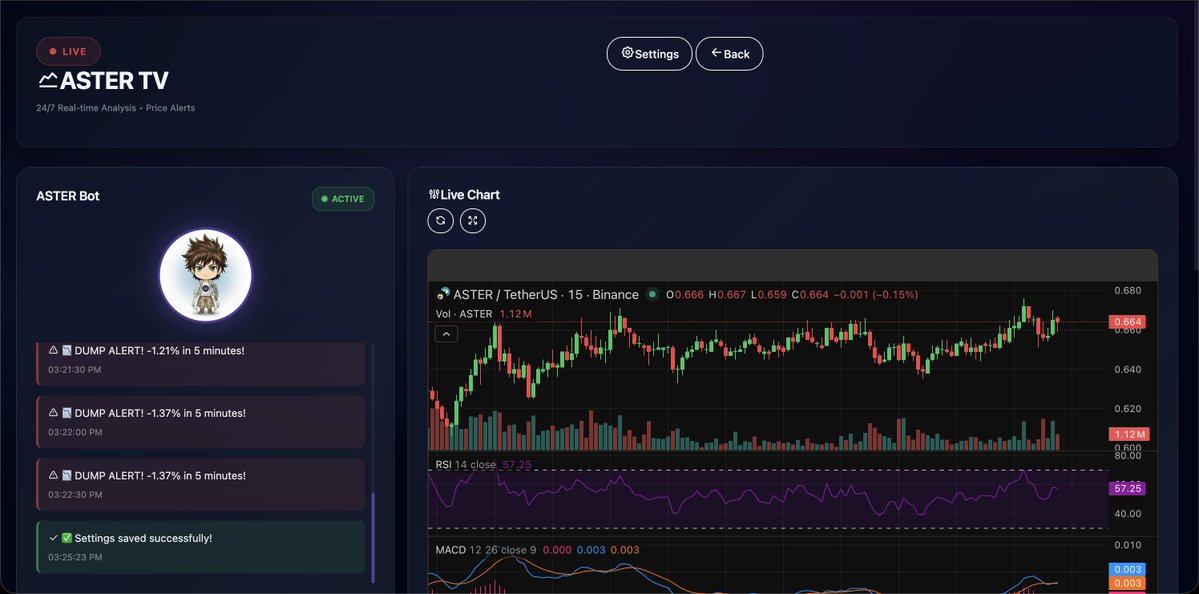Click the purple 57.25 RSI value marker

coord(1127,487)
